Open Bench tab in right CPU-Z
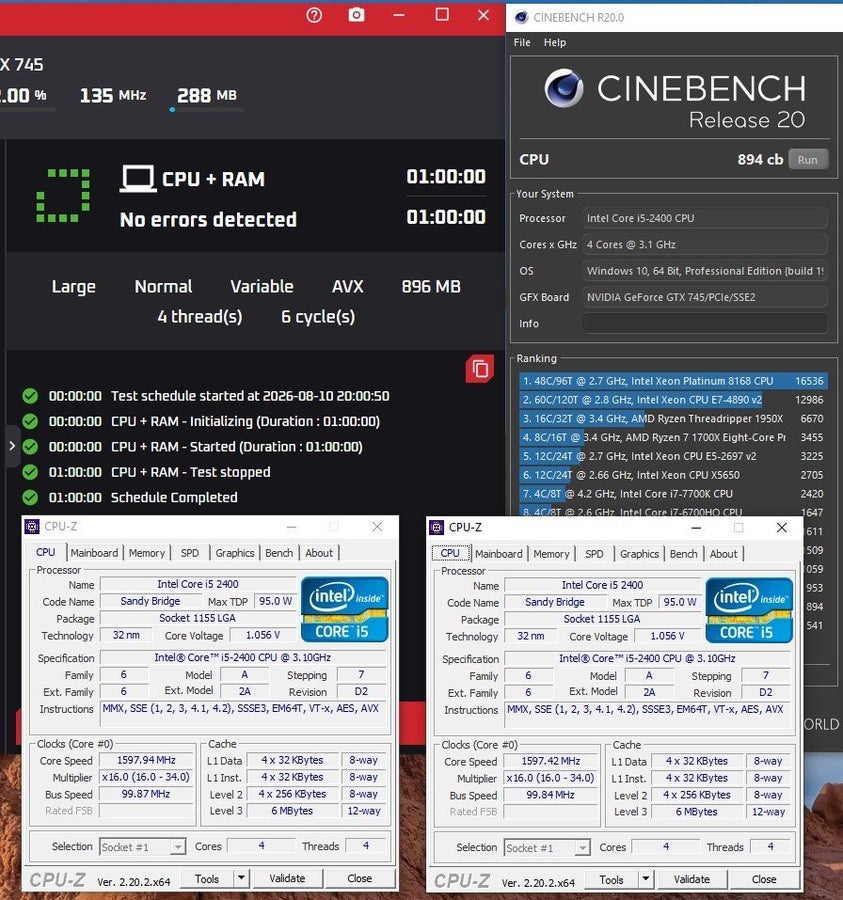 click(x=683, y=554)
